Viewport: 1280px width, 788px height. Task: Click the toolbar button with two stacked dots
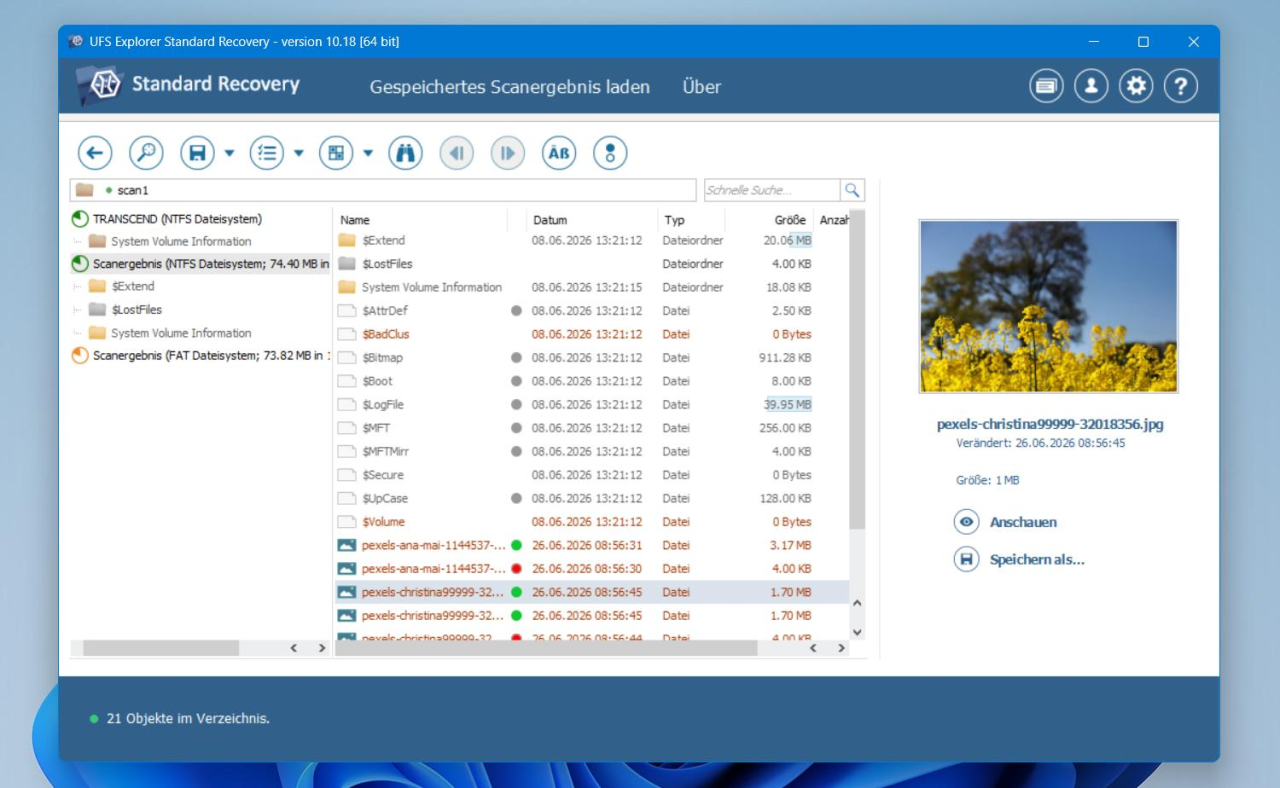(x=610, y=153)
